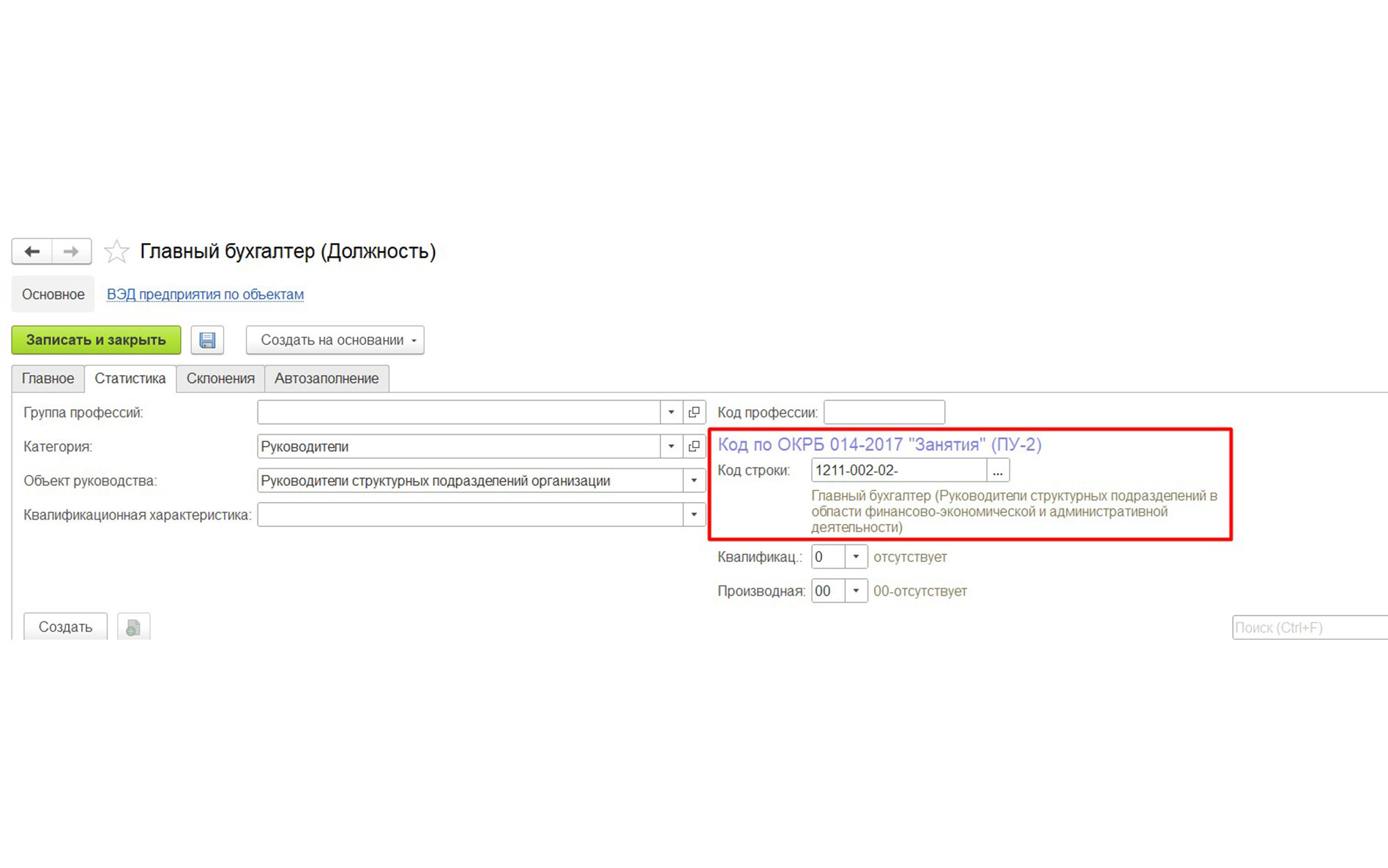
Task: Add position to favorites with star icon
Action: click(x=116, y=252)
